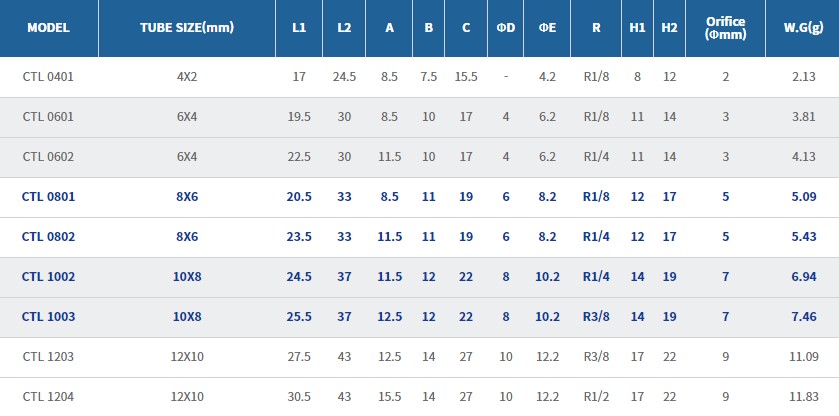
Task: Click the CTL 1002 model name
Action: [x=48, y=276]
